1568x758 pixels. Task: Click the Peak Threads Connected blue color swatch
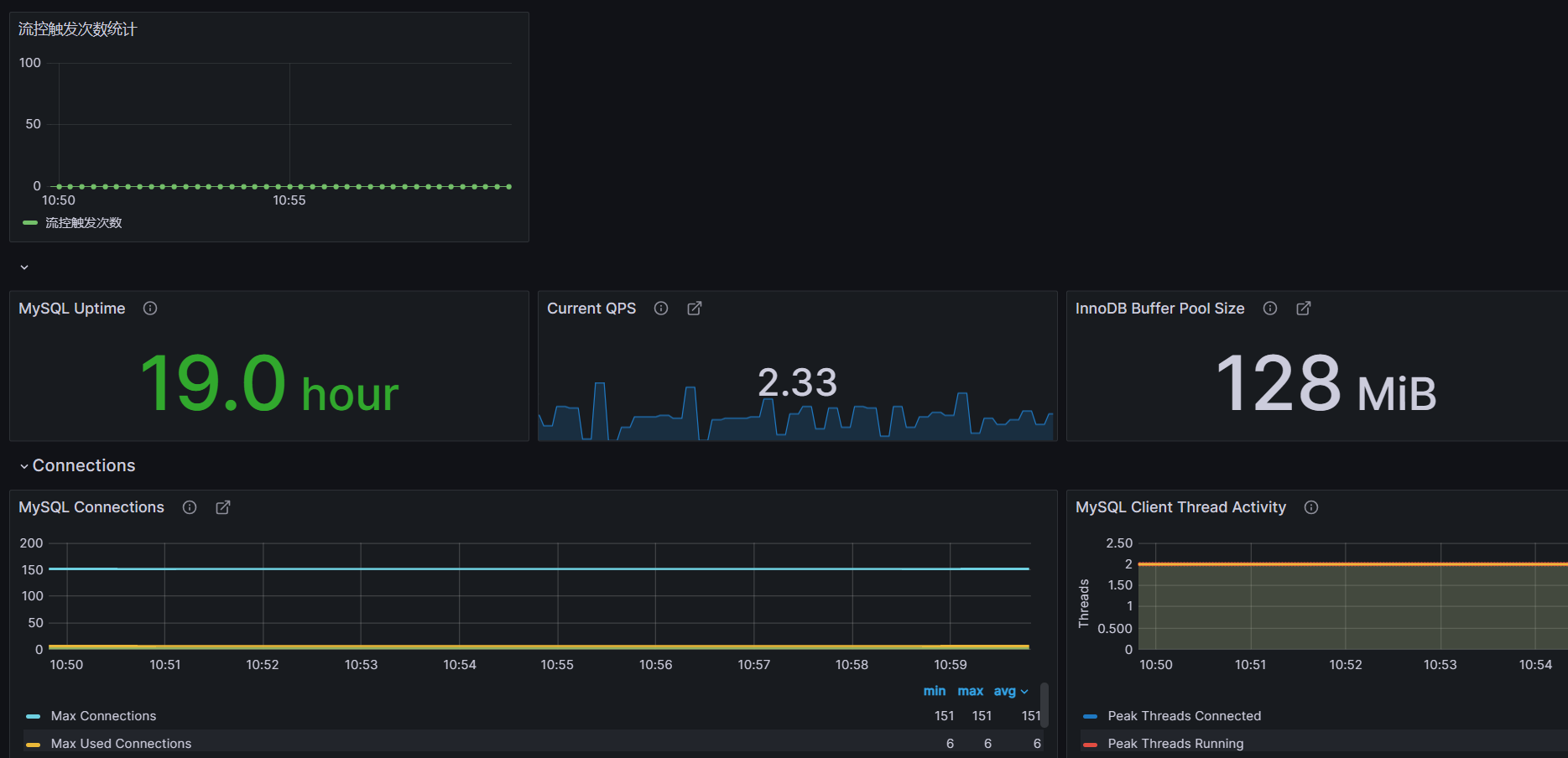click(1090, 716)
